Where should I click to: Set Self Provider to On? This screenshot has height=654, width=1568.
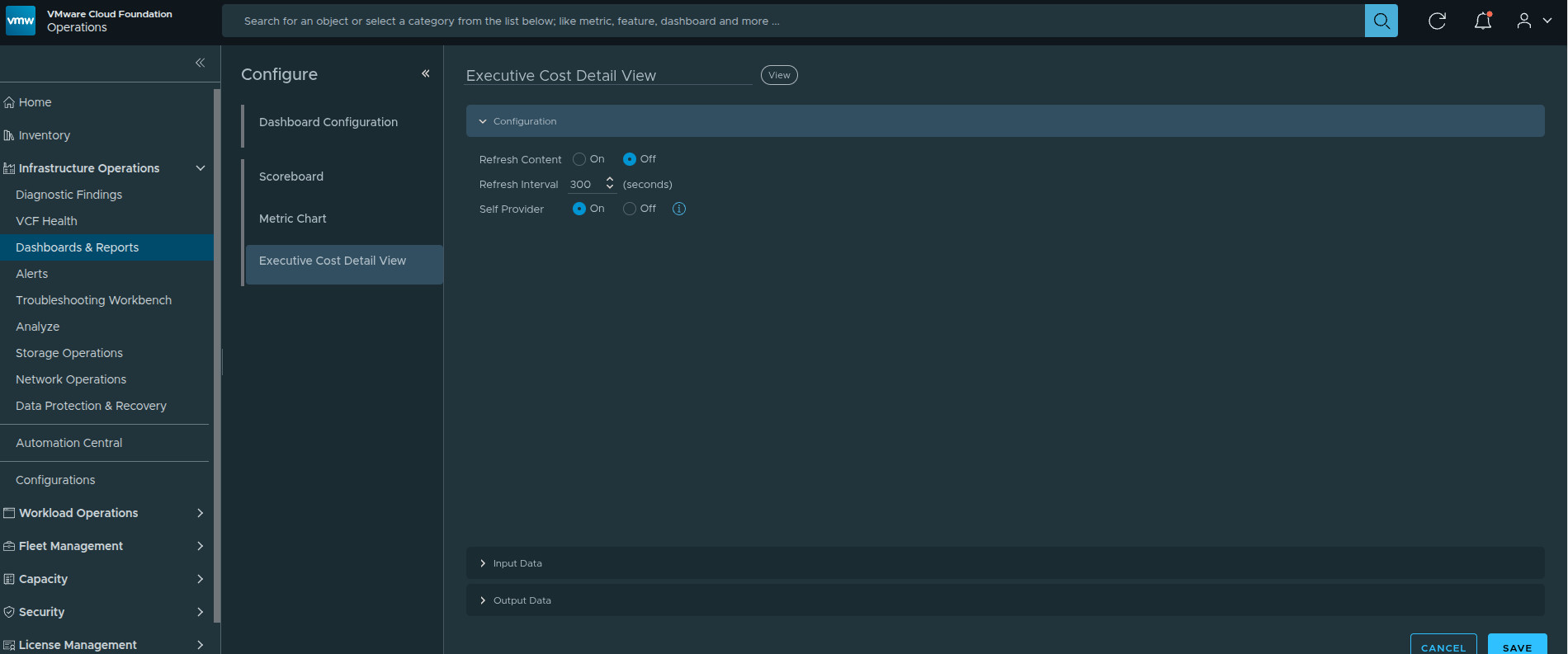(579, 209)
